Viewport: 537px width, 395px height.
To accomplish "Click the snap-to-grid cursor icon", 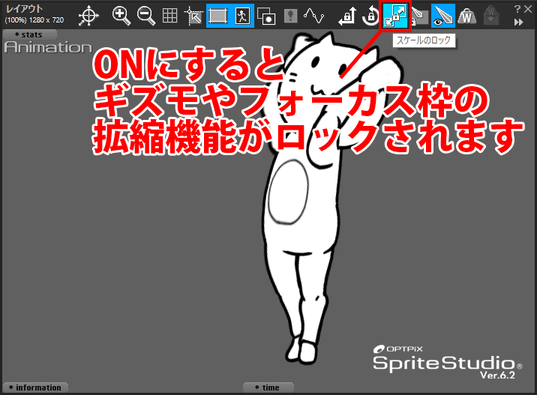I will (193, 16).
